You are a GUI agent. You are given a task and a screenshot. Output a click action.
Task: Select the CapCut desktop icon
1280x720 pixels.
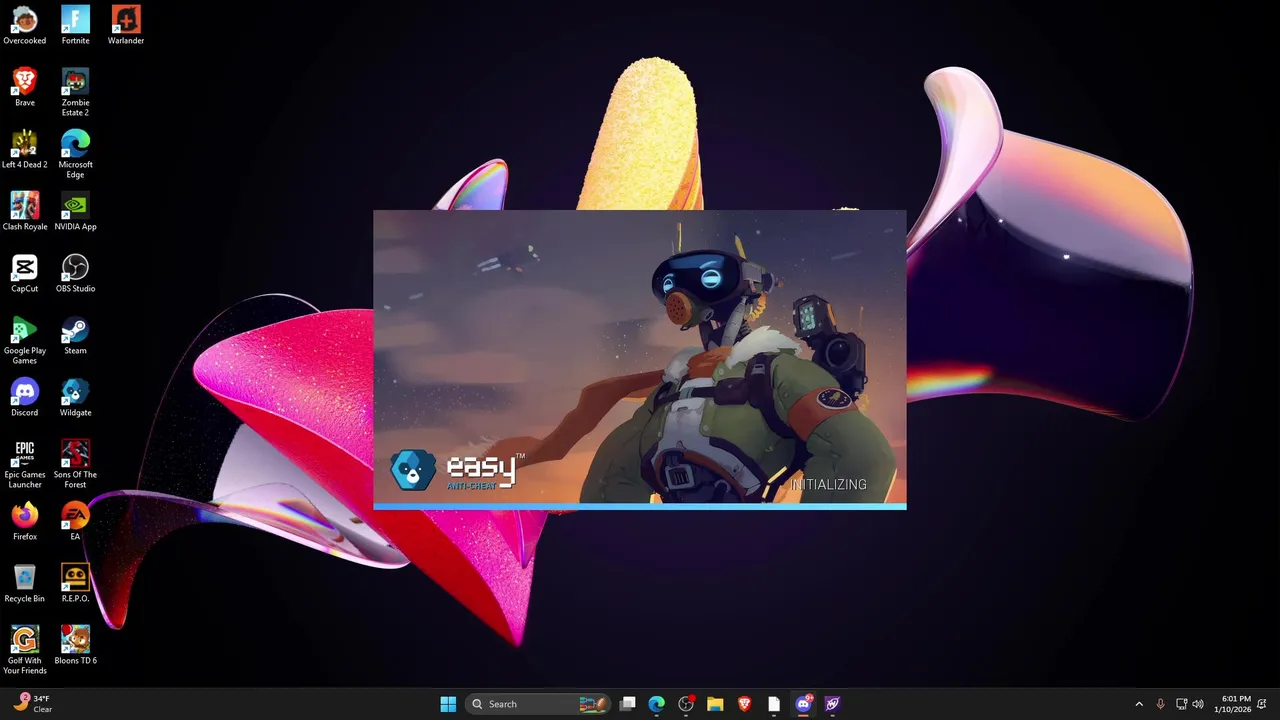24,273
